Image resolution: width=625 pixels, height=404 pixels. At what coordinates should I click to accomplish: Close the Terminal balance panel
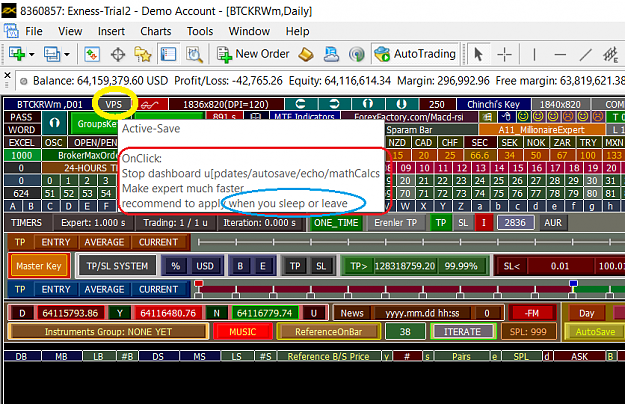point(7,75)
